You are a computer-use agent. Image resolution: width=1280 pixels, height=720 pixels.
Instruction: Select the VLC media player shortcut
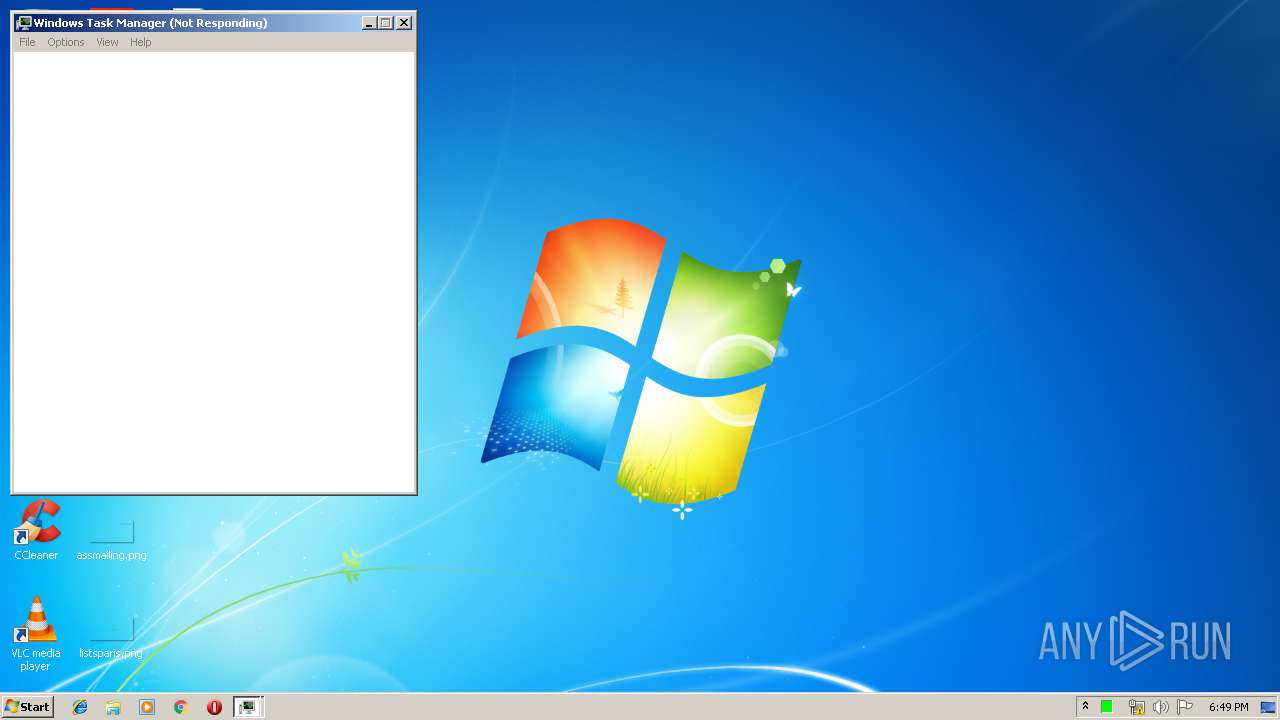(x=36, y=634)
